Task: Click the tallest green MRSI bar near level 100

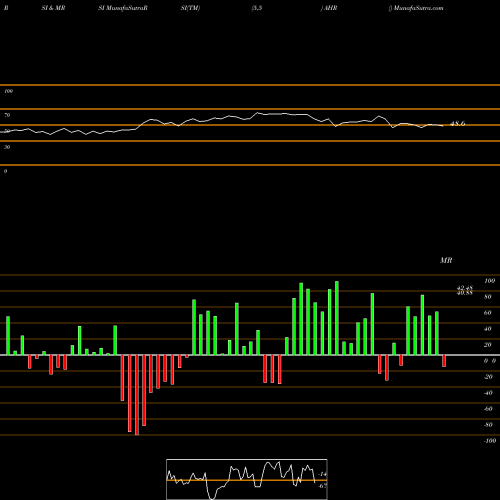Action: [337, 318]
